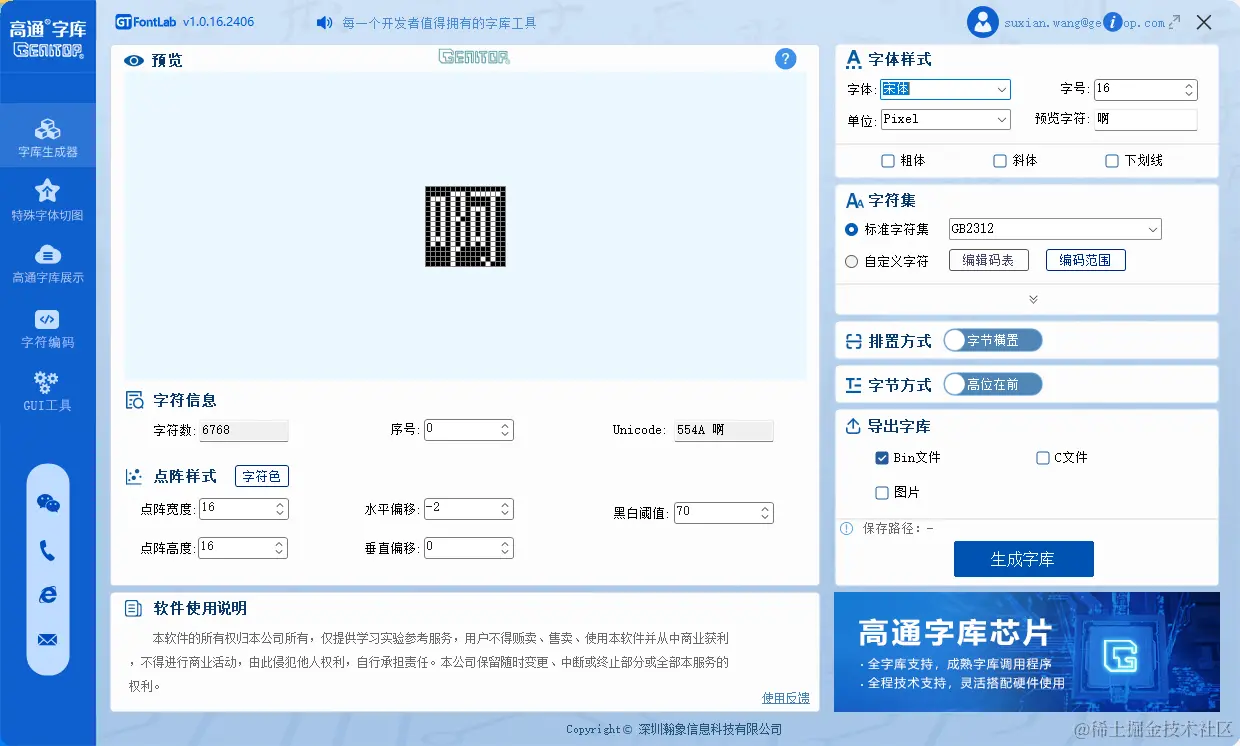Click the 软件使用说明 document icon
Screen dimensions: 1240x746
click(x=133, y=608)
